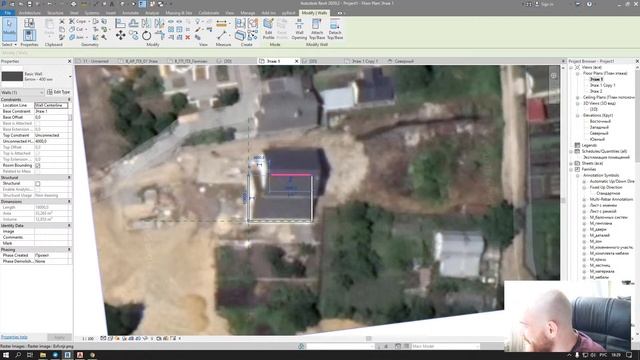Click the Edit Type button
This screenshot has height=360, width=640.
[59, 92]
